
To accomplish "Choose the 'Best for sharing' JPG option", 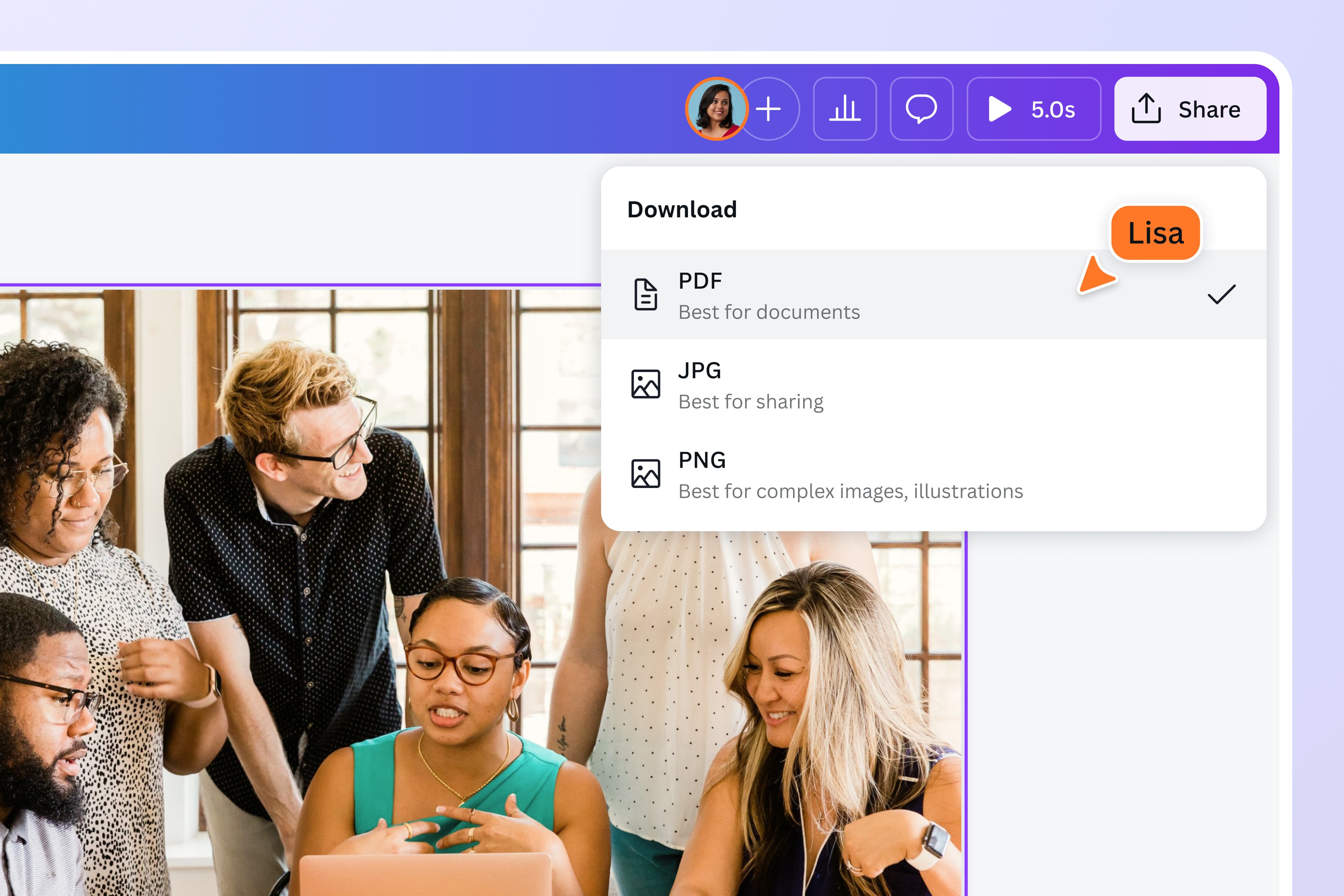I will [x=751, y=401].
